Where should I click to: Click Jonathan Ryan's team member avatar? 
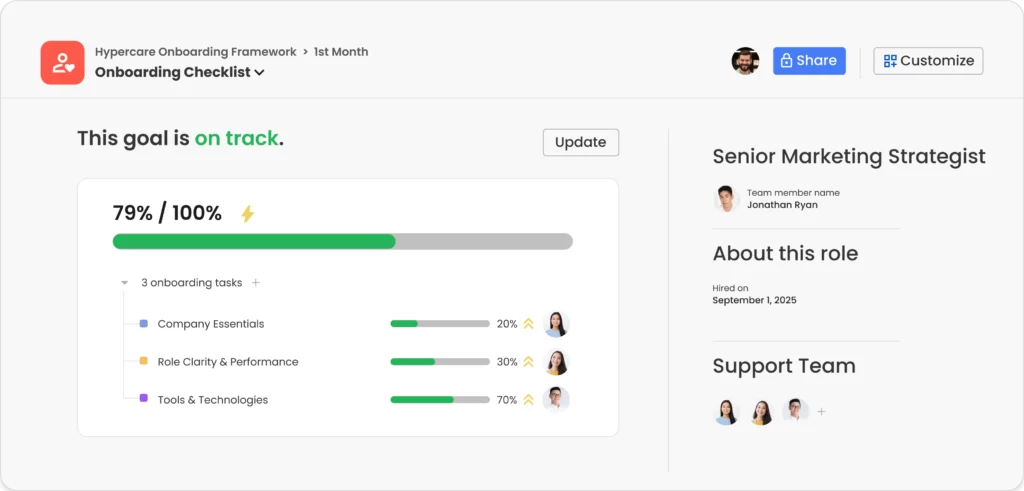(x=727, y=199)
